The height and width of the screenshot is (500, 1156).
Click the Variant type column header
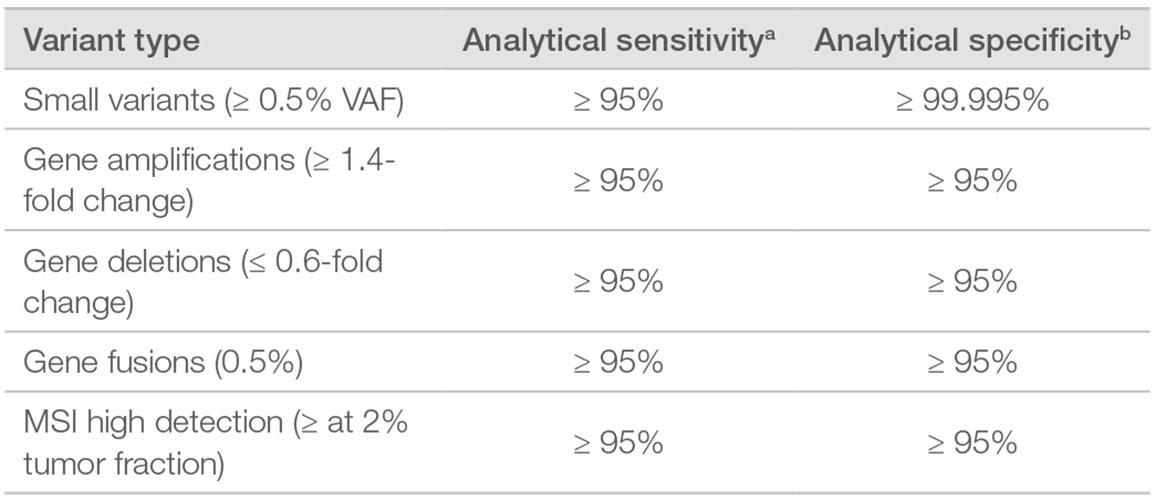coord(111,42)
